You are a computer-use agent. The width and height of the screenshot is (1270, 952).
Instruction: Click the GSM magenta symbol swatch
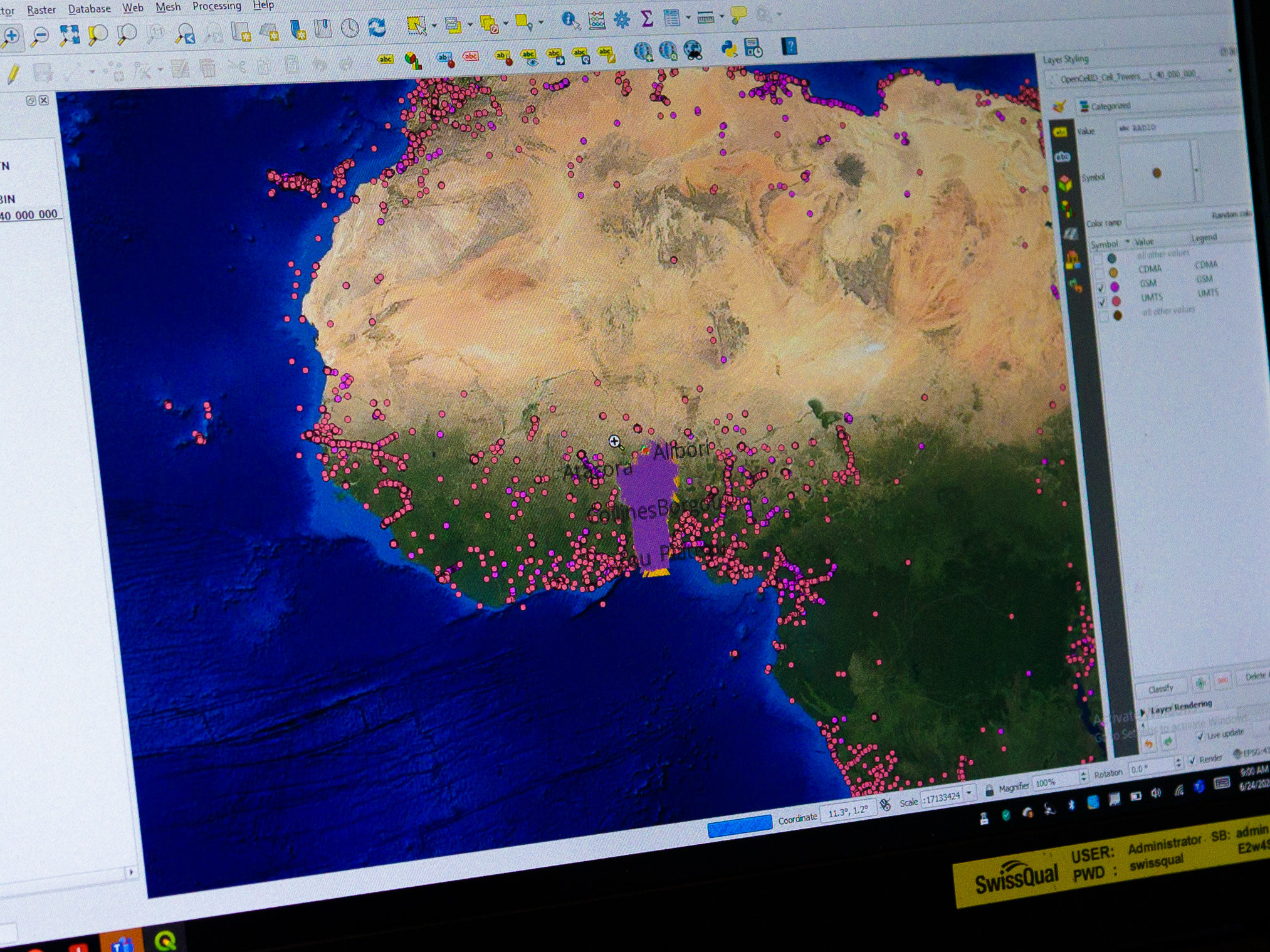[x=1115, y=287]
